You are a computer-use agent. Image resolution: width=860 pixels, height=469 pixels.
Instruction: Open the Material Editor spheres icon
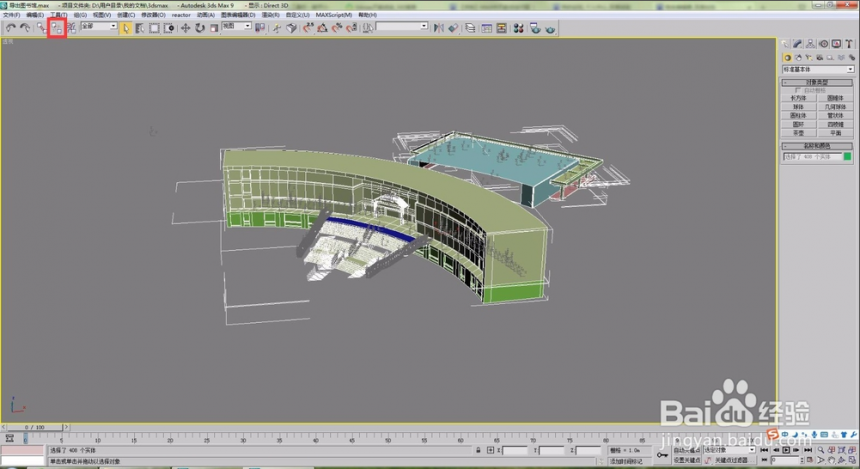tap(518, 28)
